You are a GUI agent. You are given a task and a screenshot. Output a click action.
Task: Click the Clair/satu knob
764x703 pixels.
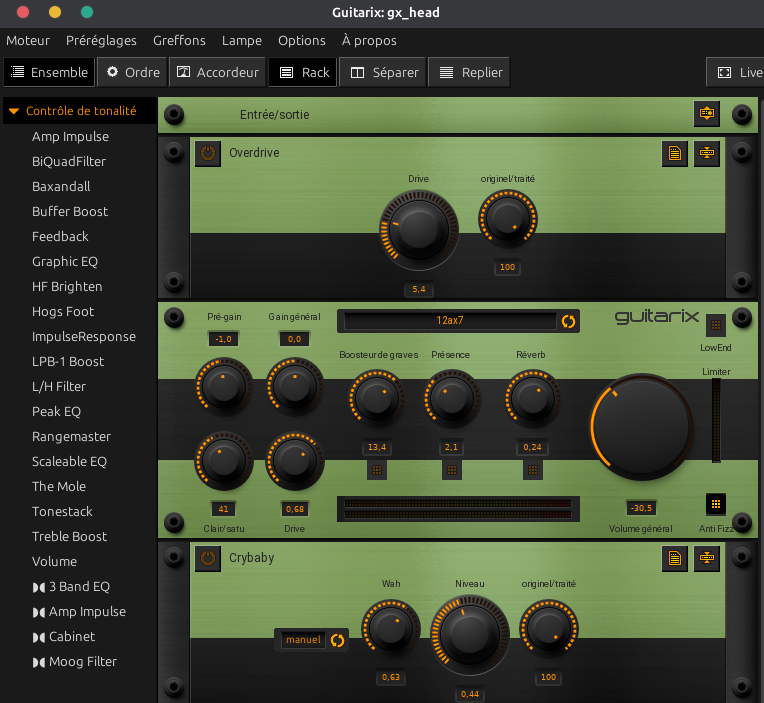(224, 460)
